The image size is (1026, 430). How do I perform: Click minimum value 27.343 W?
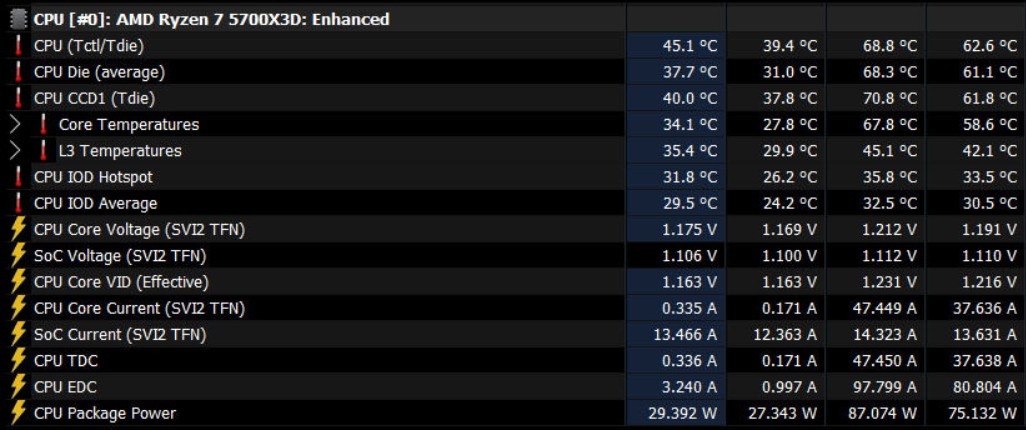(783, 413)
